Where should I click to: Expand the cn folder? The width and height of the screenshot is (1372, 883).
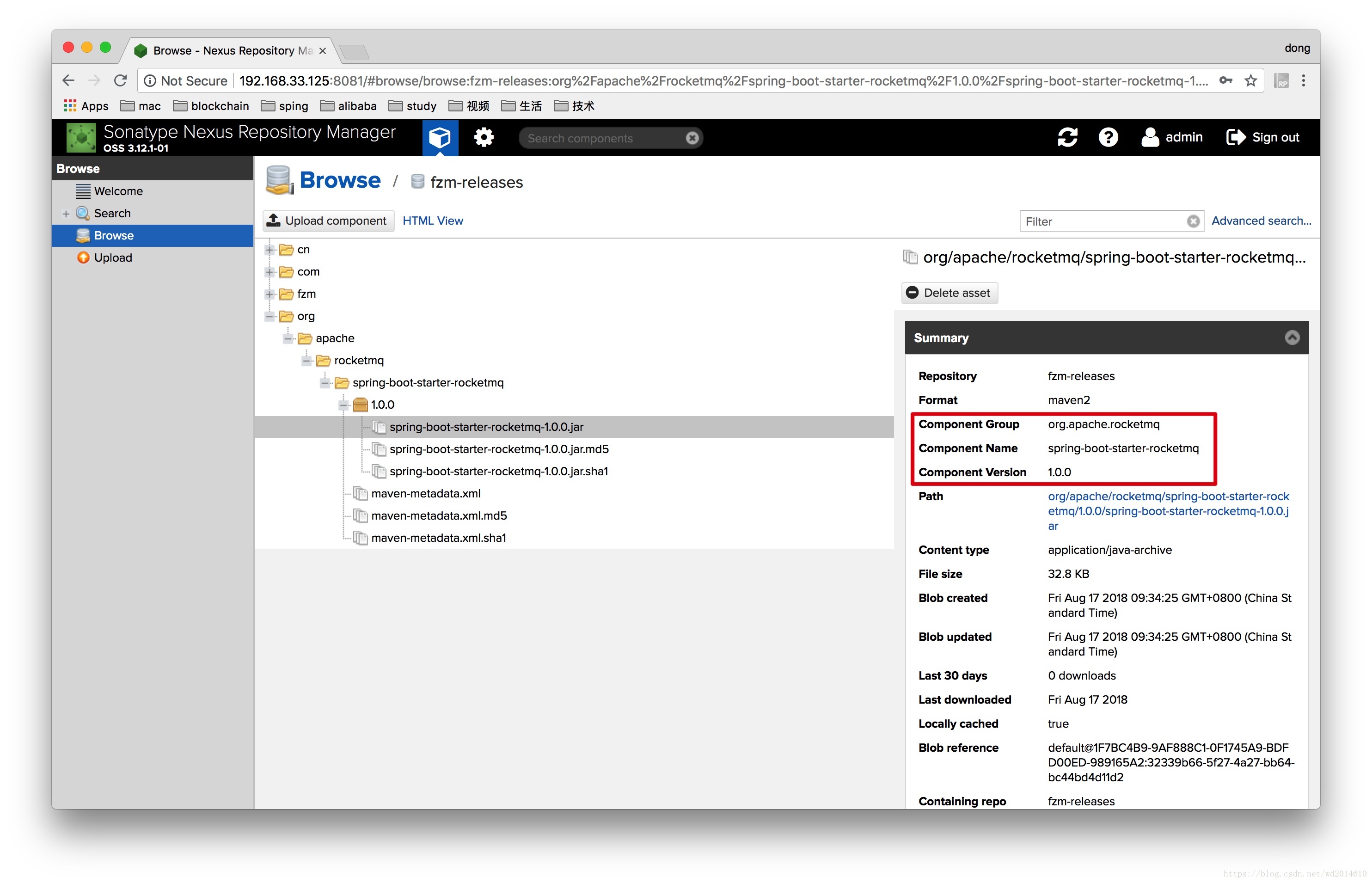click(269, 250)
